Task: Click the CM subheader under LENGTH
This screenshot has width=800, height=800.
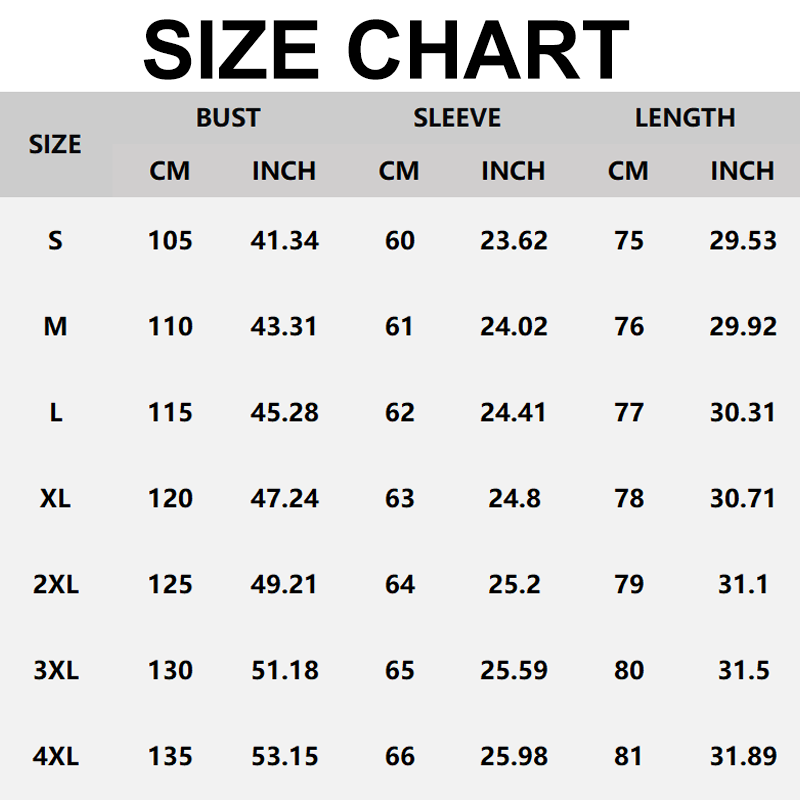Action: click(x=628, y=171)
